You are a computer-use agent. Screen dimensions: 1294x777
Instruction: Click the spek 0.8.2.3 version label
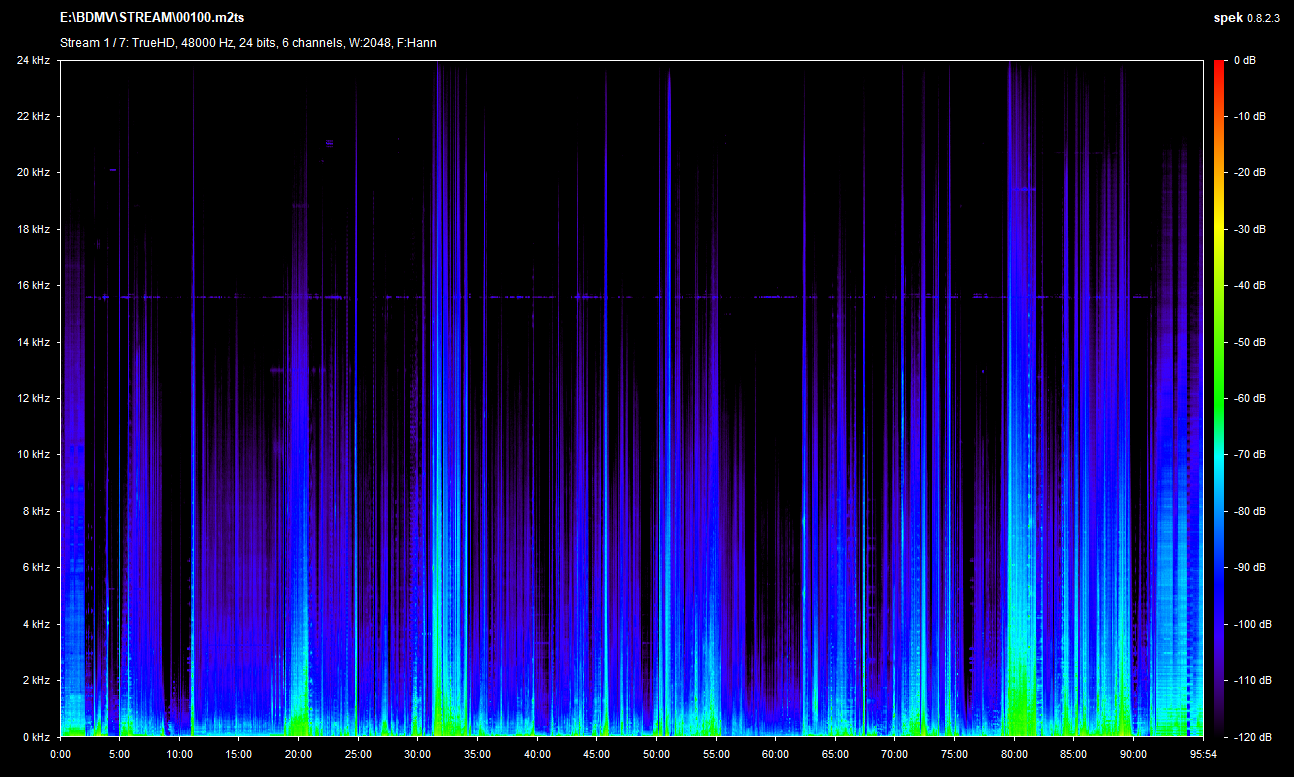click(x=1245, y=18)
